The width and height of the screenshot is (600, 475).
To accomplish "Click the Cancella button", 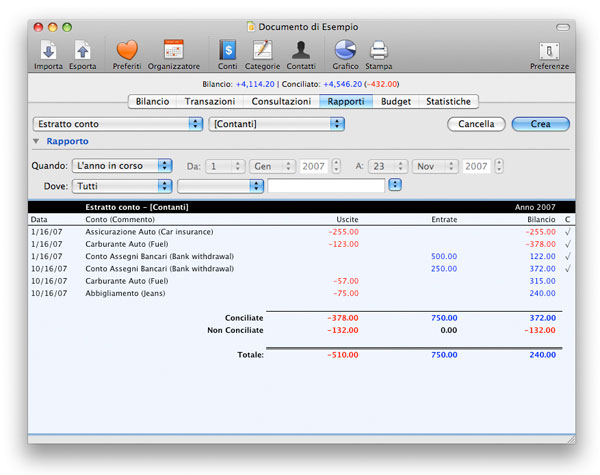I will [x=476, y=124].
